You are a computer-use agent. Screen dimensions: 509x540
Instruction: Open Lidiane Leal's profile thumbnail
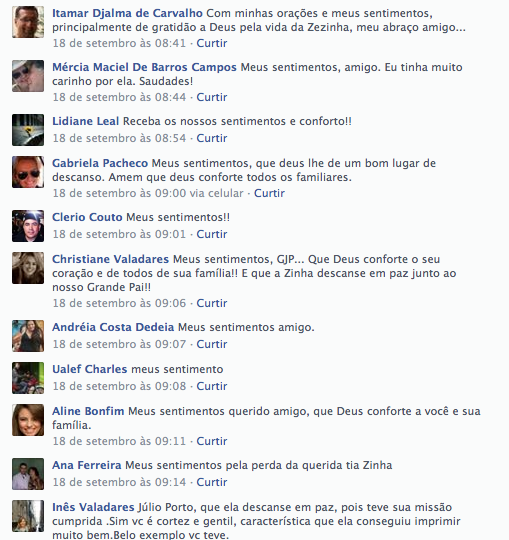click(28, 130)
